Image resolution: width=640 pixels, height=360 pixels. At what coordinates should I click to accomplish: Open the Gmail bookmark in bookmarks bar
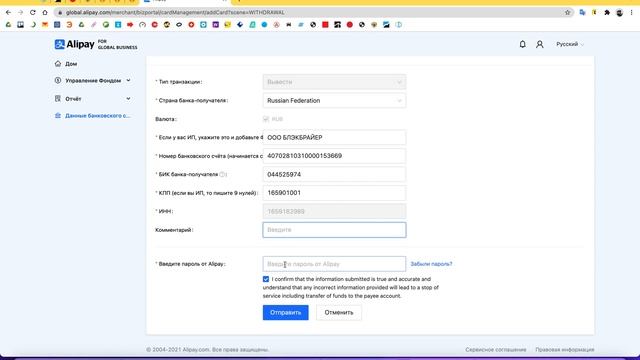point(45,25)
